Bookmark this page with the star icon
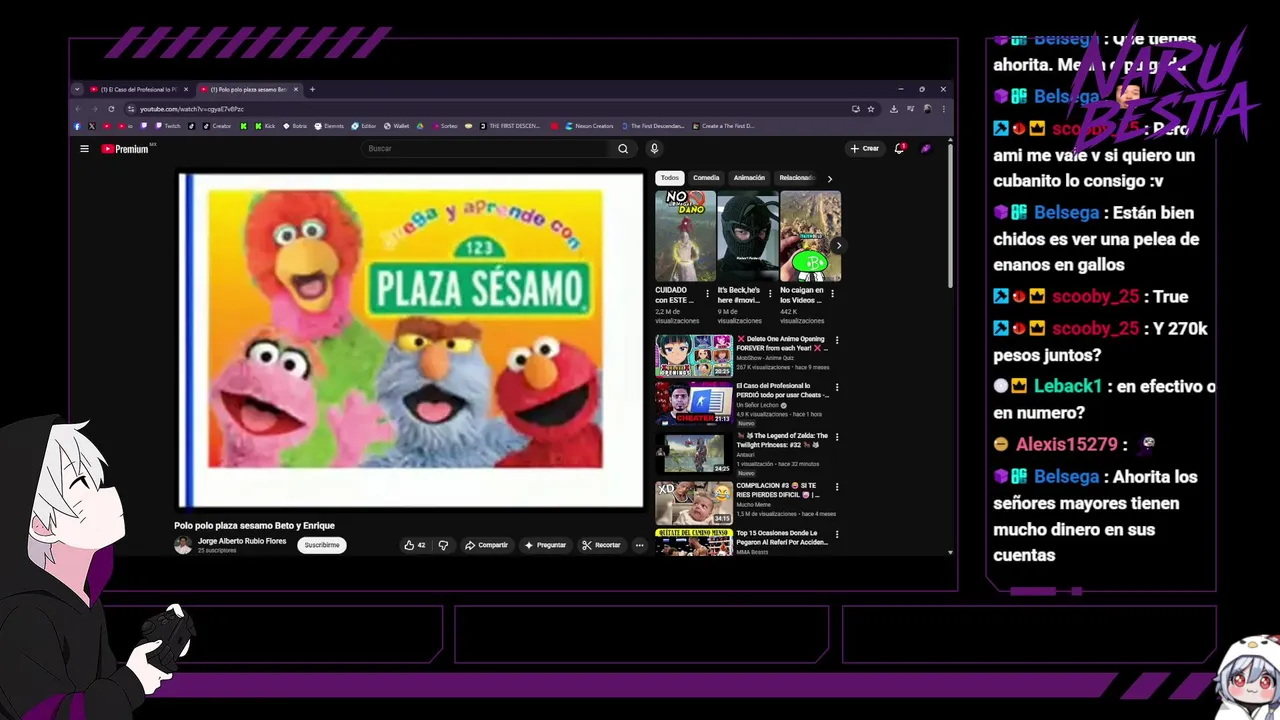The image size is (1280, 720). 870,109
